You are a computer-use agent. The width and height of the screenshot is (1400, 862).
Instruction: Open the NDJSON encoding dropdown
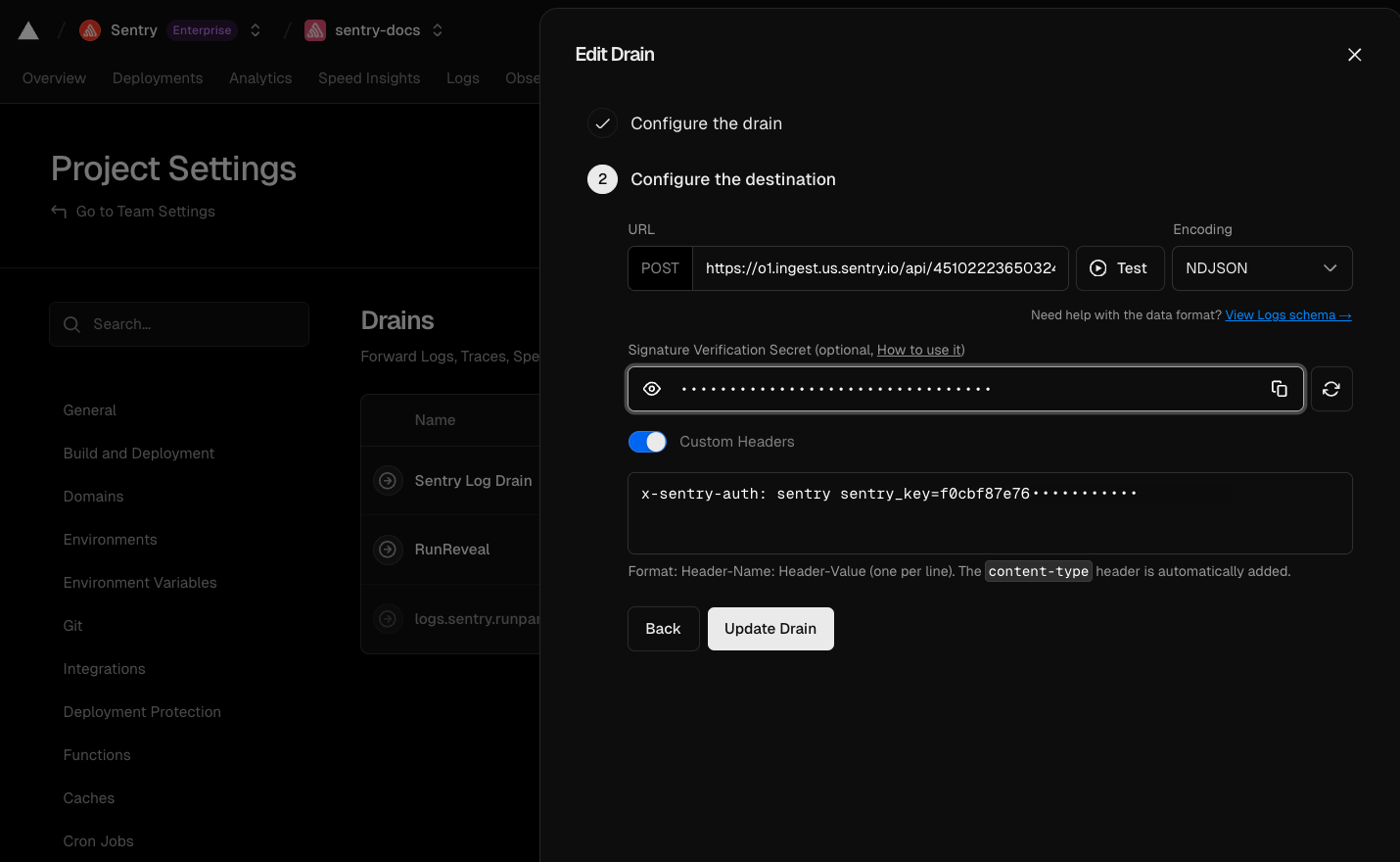(x=1261, y=268)
